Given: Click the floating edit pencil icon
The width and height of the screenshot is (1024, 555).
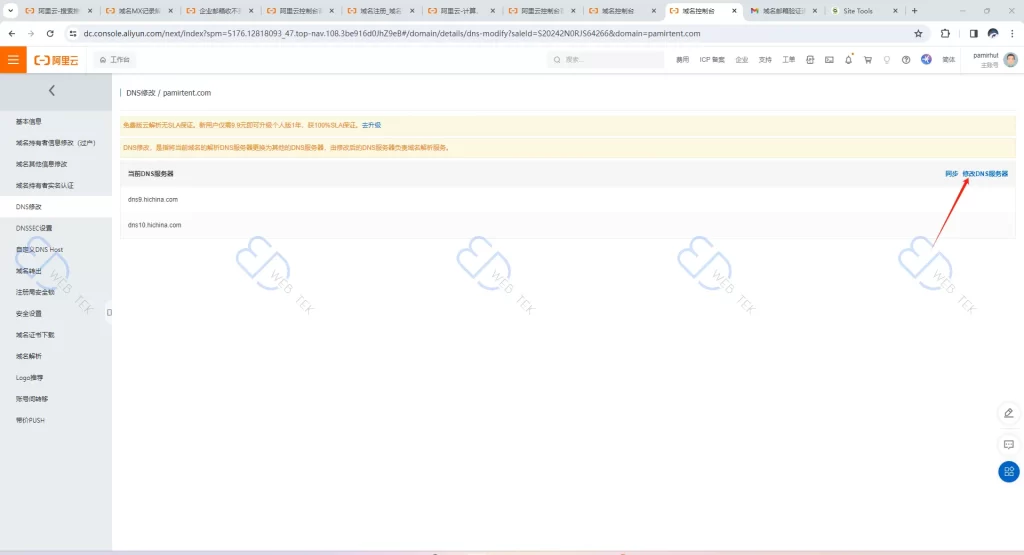Looking at the screenshot, I should [1008, 413].
